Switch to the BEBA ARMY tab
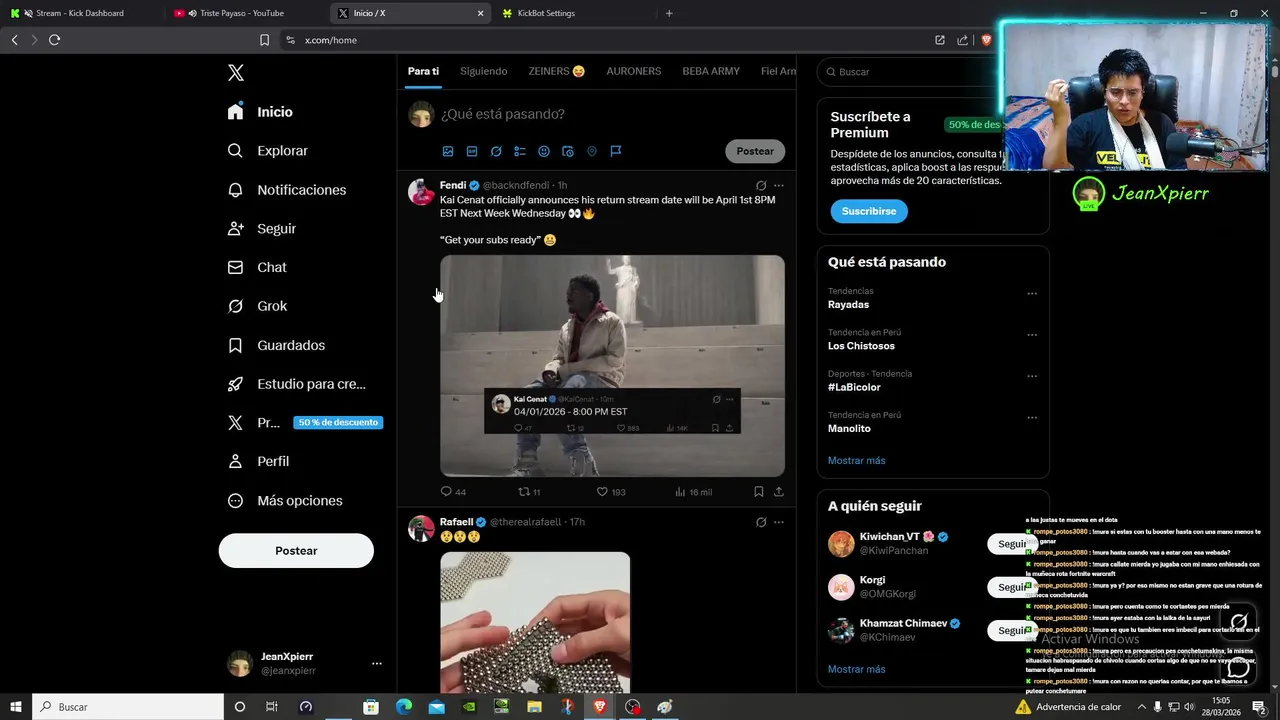The width and height of the screenshot is (1280, 720). pos(711,71)
